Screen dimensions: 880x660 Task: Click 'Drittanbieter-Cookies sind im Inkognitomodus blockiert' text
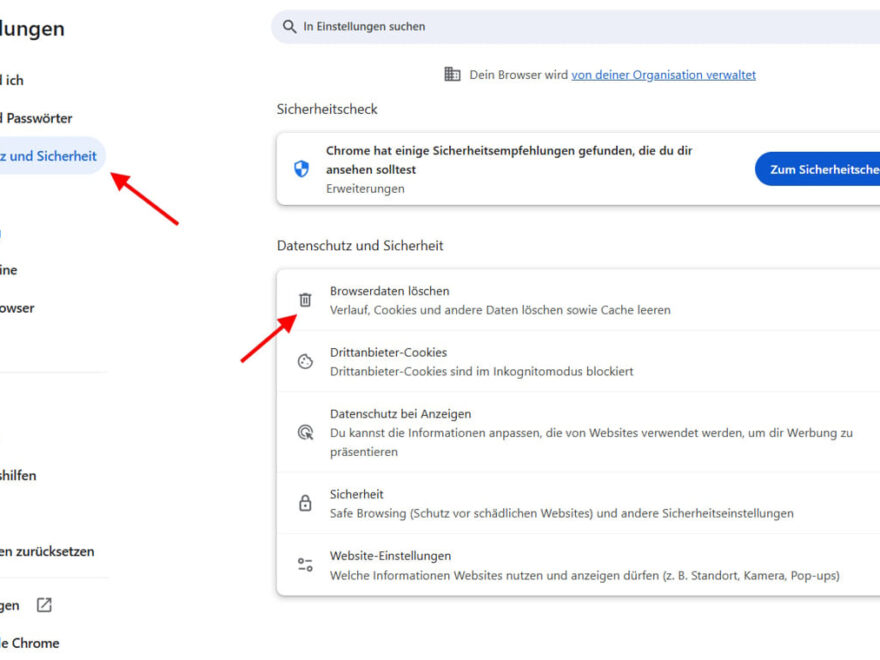[x=482, y=372]
